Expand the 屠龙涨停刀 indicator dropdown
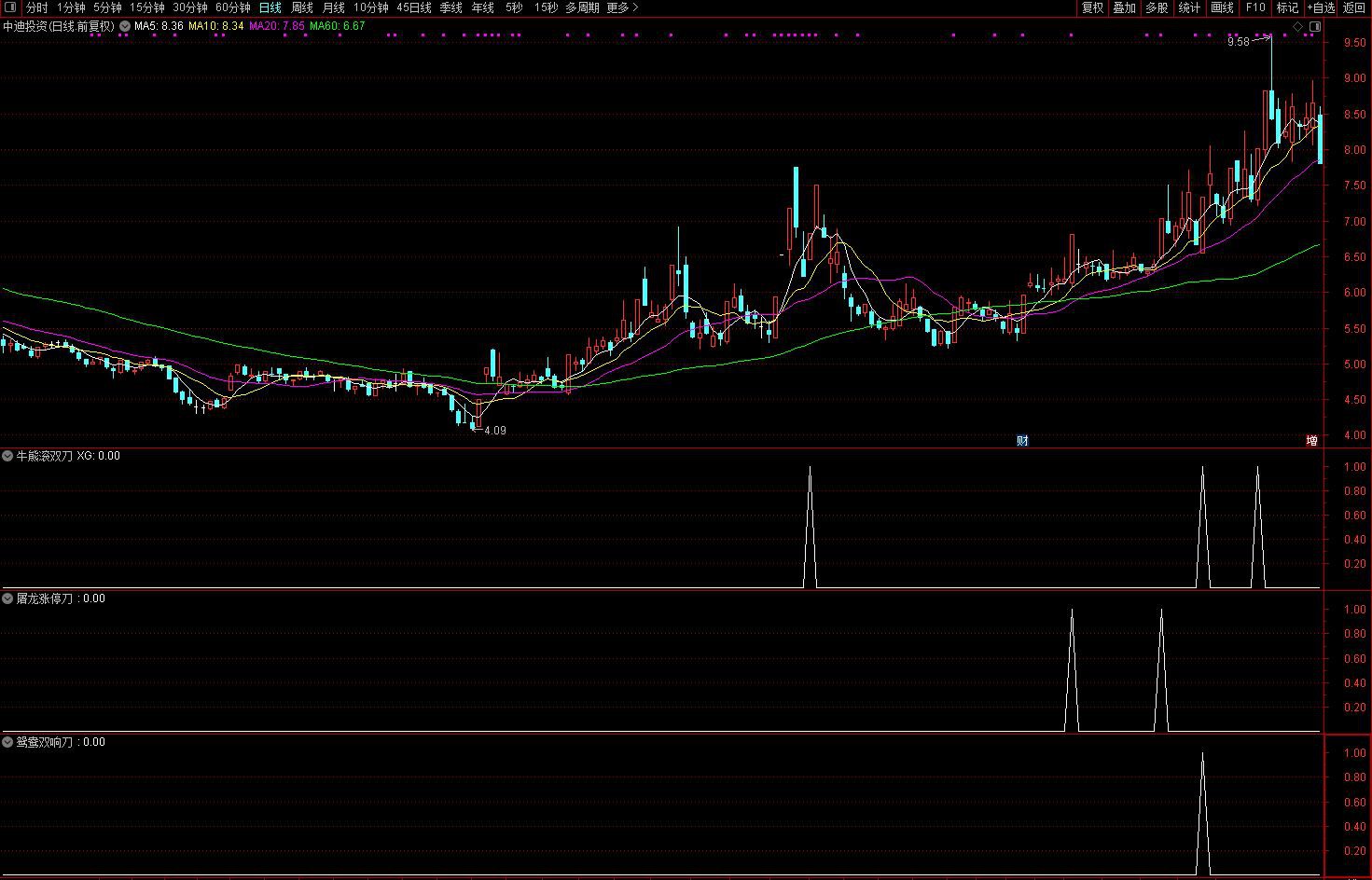1372x880 pixels. click(x=7, y=598)
